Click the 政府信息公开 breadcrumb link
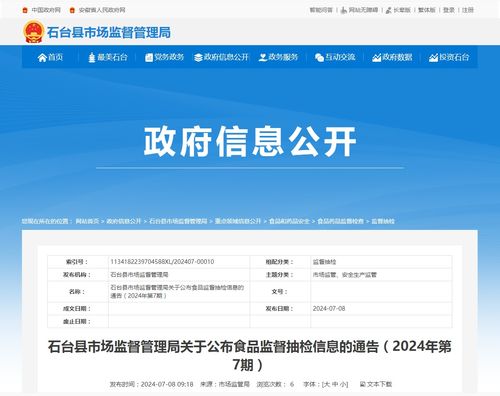 [124, 221]
